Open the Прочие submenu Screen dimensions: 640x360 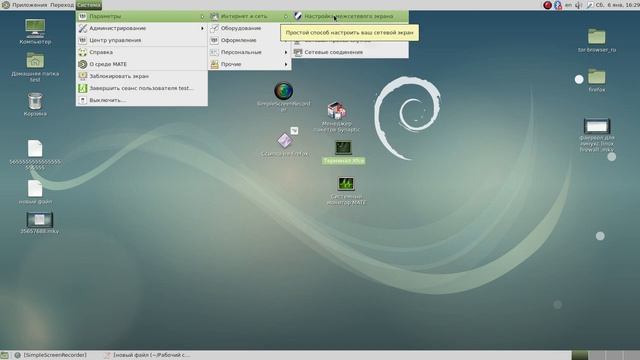click(x=249, y=64)
